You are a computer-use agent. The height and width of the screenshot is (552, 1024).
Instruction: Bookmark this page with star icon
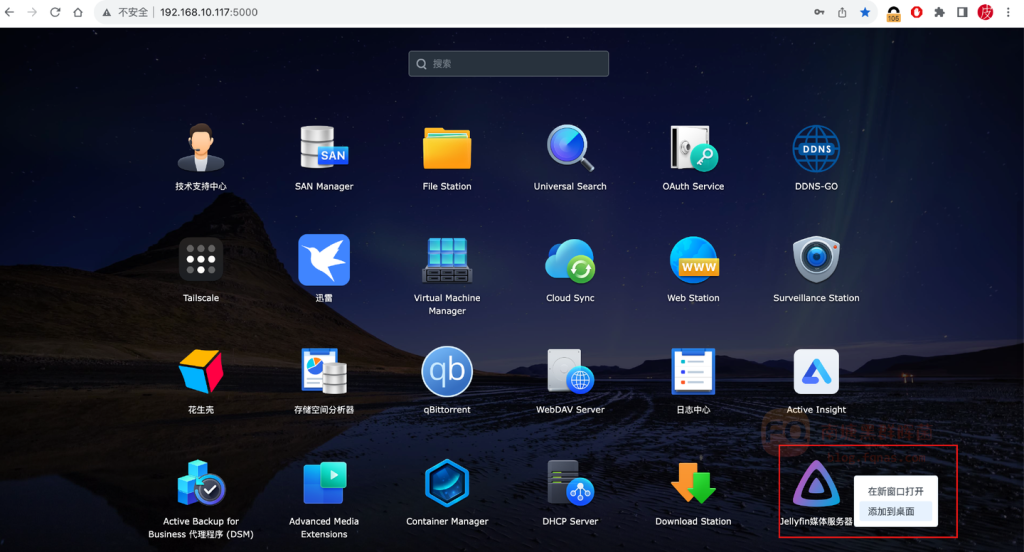pos(865,12)
